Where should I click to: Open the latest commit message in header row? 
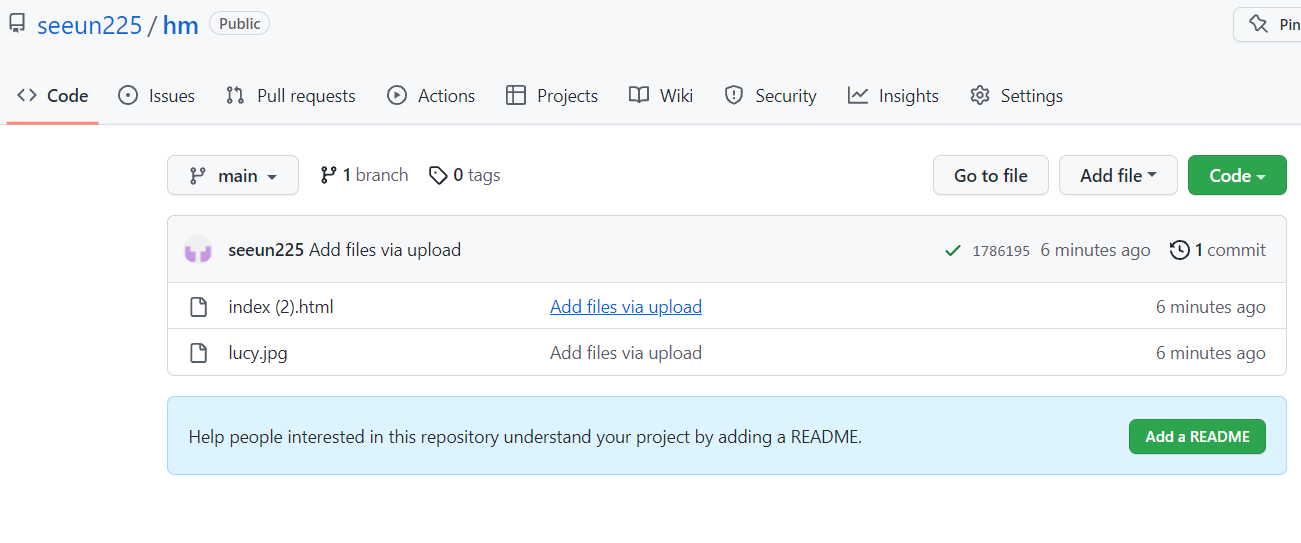click(385, 250)
